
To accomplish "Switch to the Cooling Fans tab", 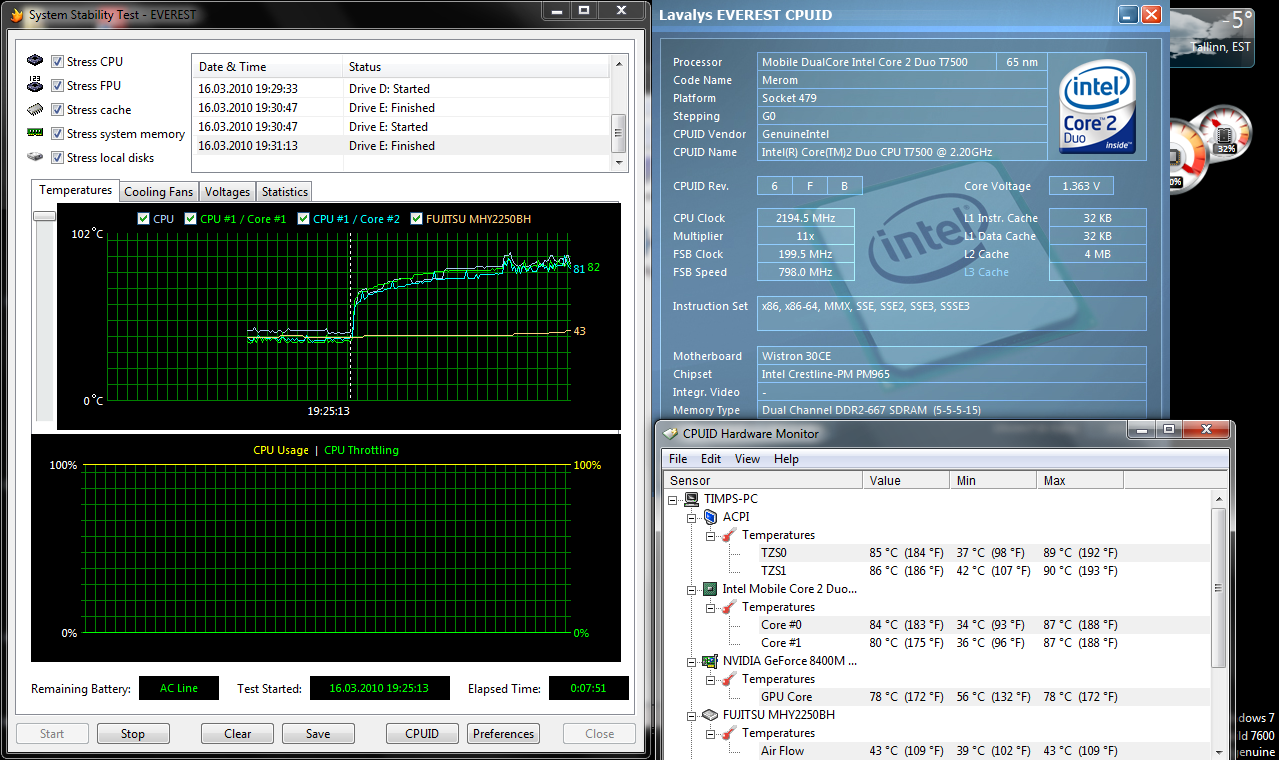I will (x=158, y=192).
